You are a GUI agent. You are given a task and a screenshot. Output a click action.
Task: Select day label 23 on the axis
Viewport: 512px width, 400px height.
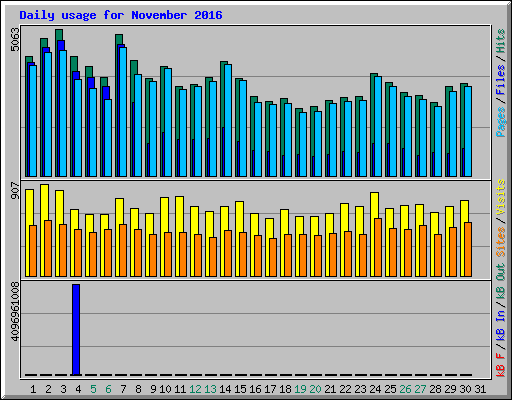360,389
